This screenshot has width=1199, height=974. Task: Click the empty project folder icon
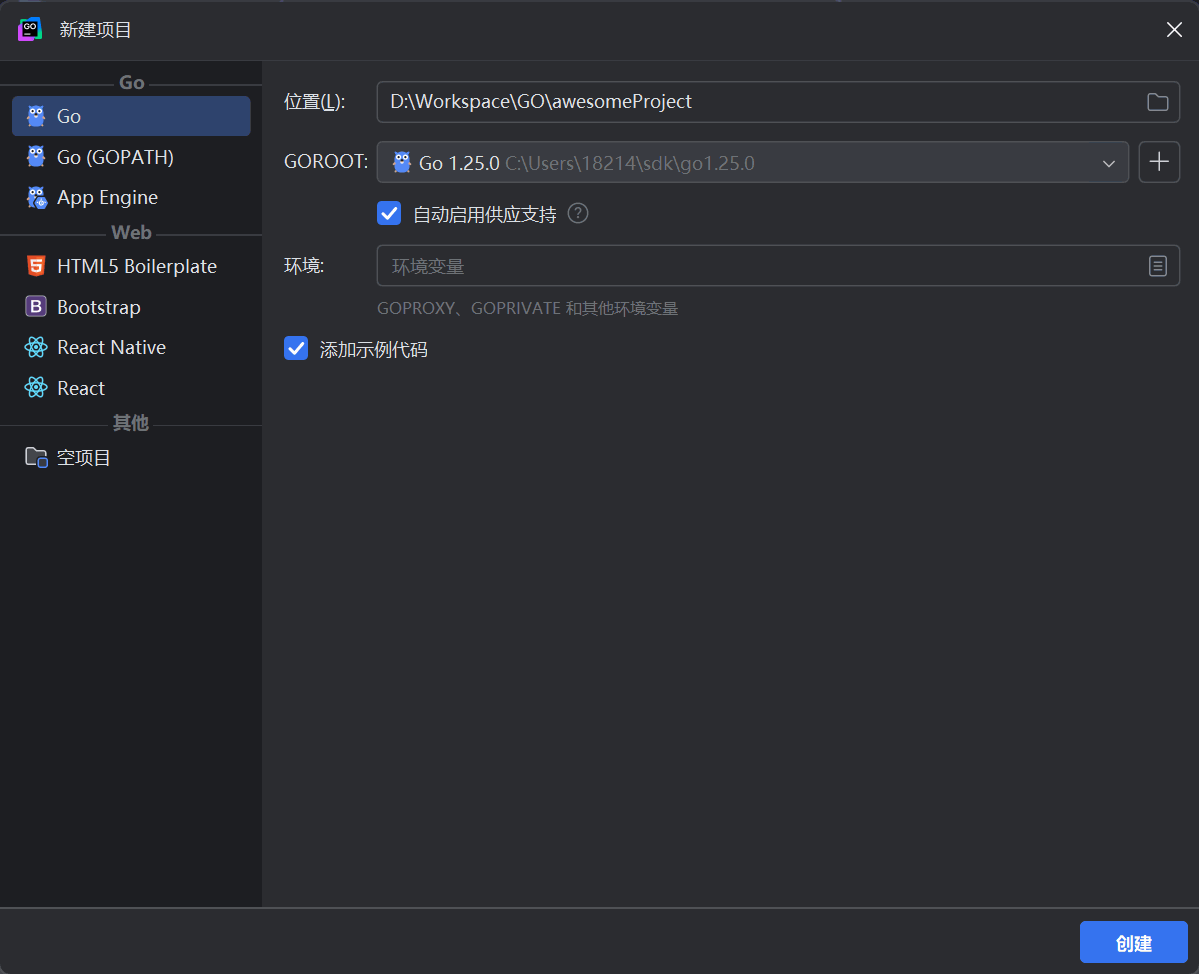pyautogui.click(x=36, y=457)
